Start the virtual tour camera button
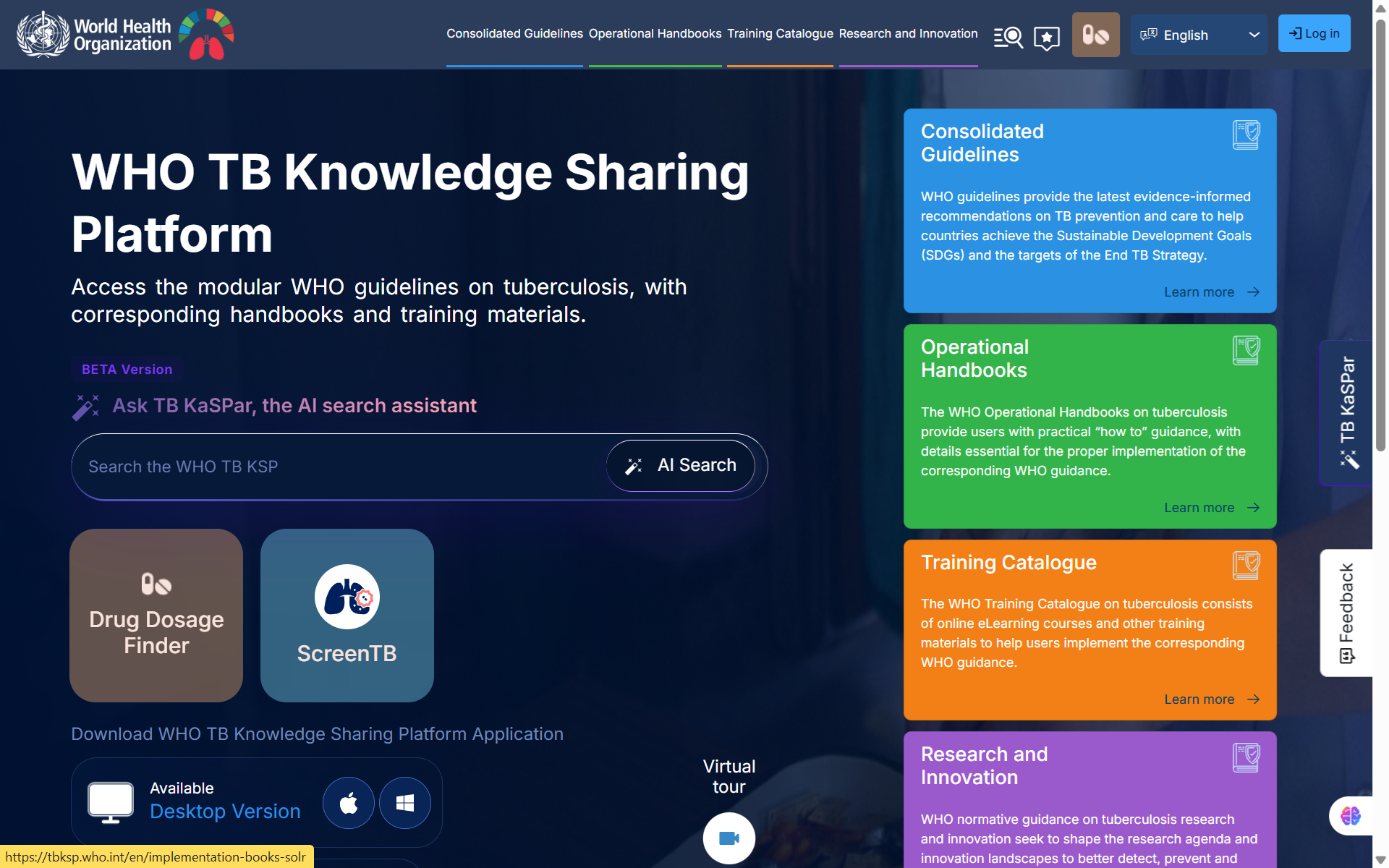The image size is (1389, 868). pos(729,838)
